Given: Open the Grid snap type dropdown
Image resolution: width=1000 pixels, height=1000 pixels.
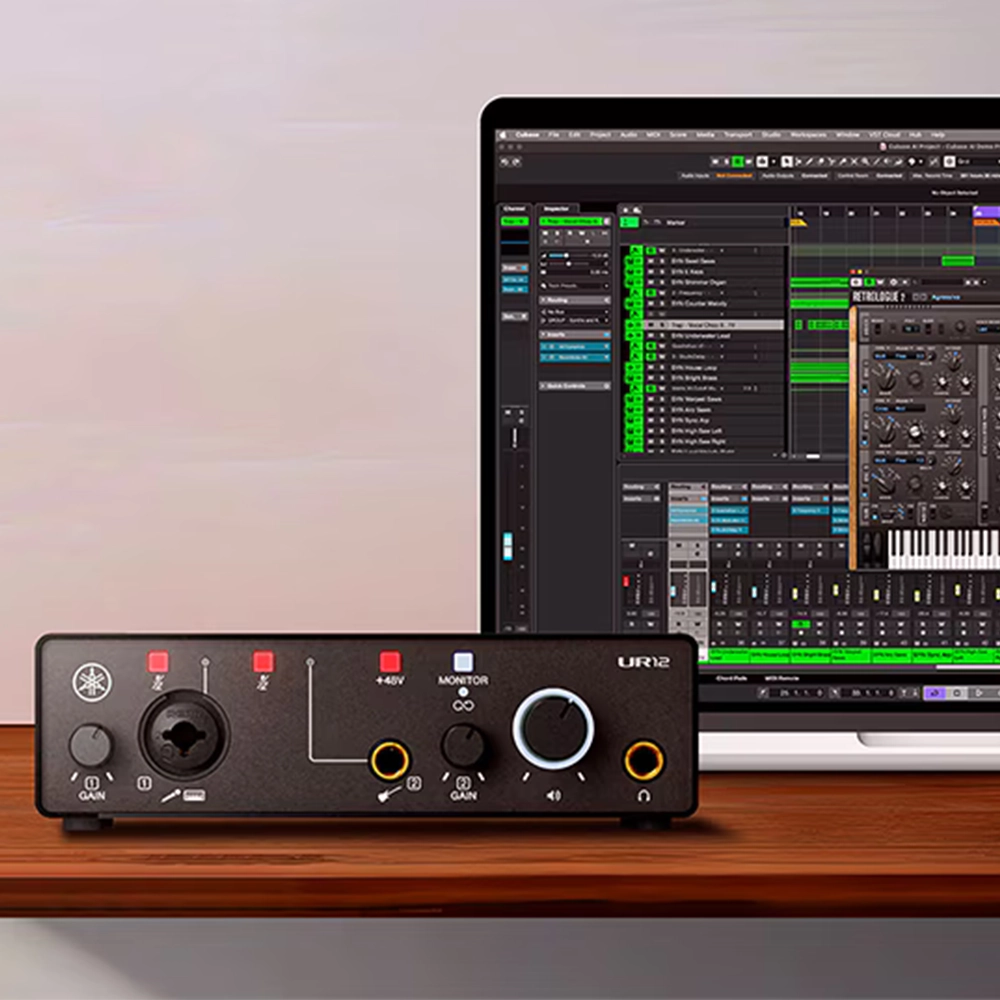Looking at the screenshot, I should (x=978, y=162).
